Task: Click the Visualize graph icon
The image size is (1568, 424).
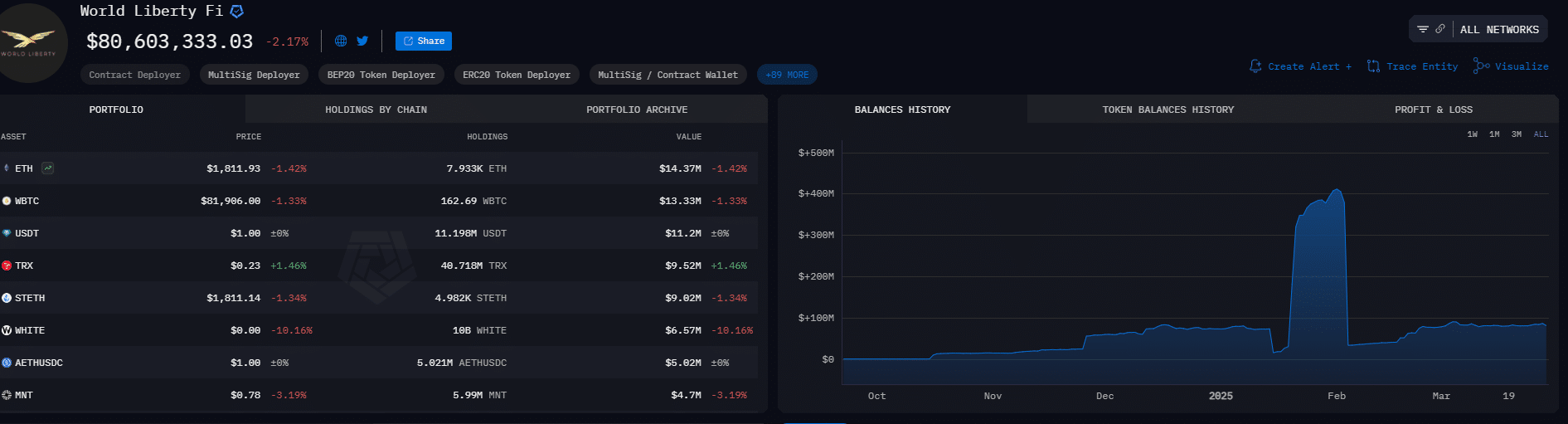Action: (x=1481, y=66)
